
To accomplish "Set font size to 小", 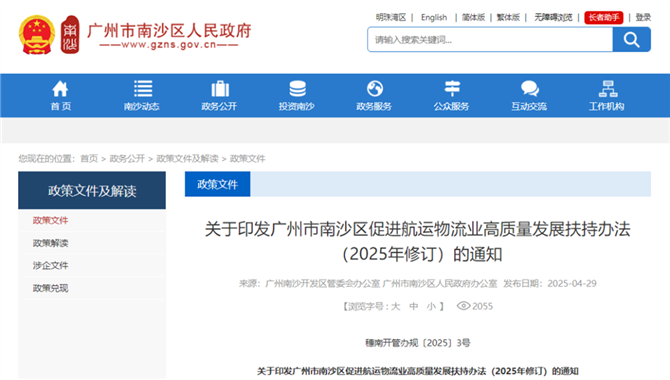I will tap(431, 306).
